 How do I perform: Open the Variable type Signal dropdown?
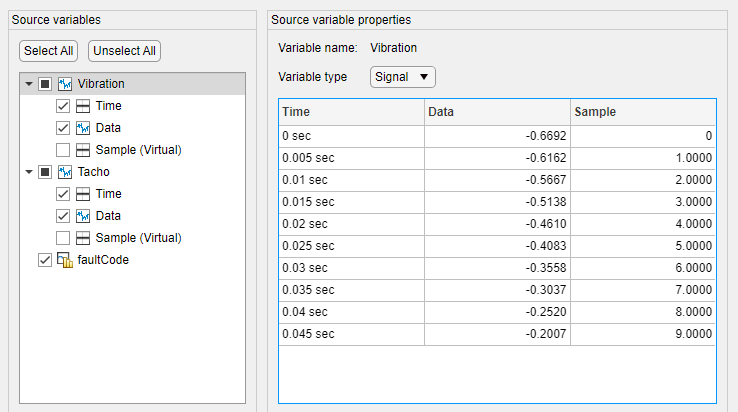(x=402, y=77)
